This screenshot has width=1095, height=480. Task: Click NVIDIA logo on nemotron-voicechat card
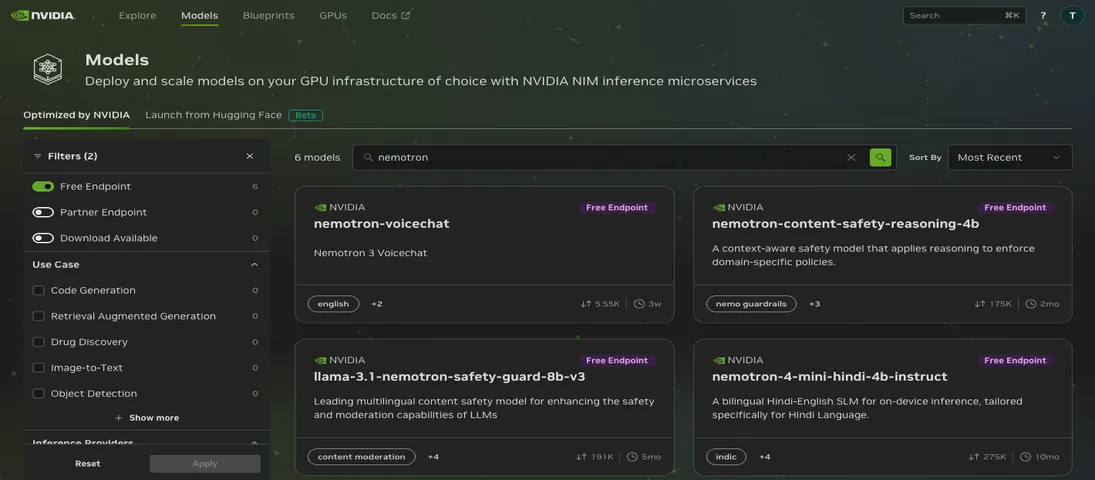tap(321, 208)
